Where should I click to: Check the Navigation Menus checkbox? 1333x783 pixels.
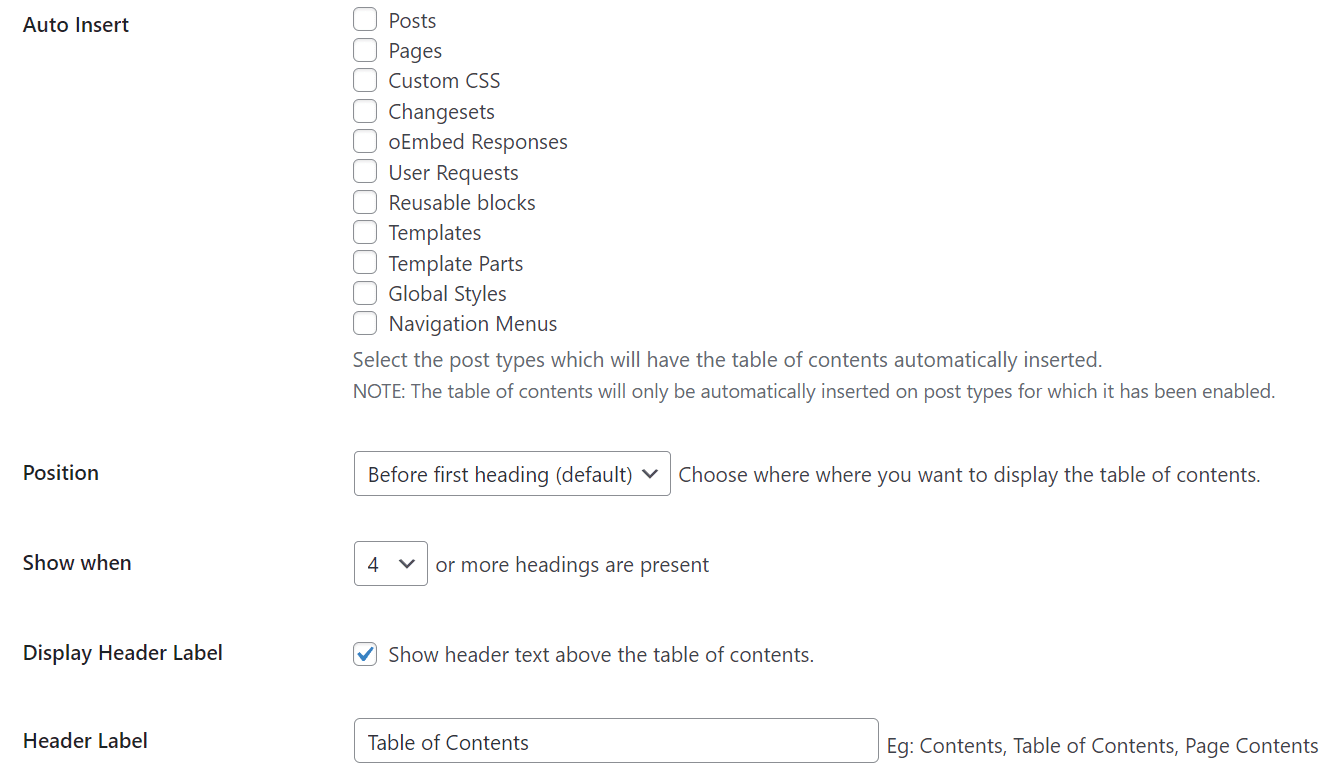click(365, 323)
